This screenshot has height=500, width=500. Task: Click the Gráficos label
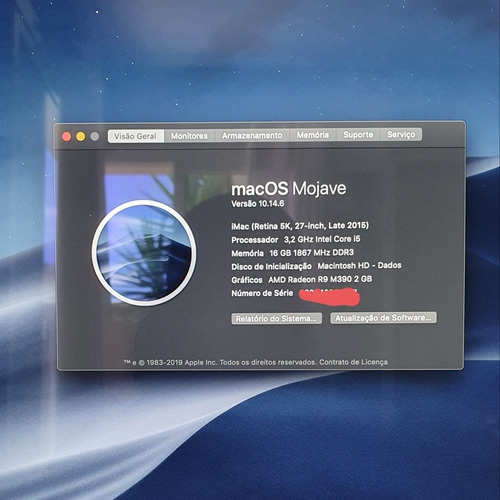point(247,280)
